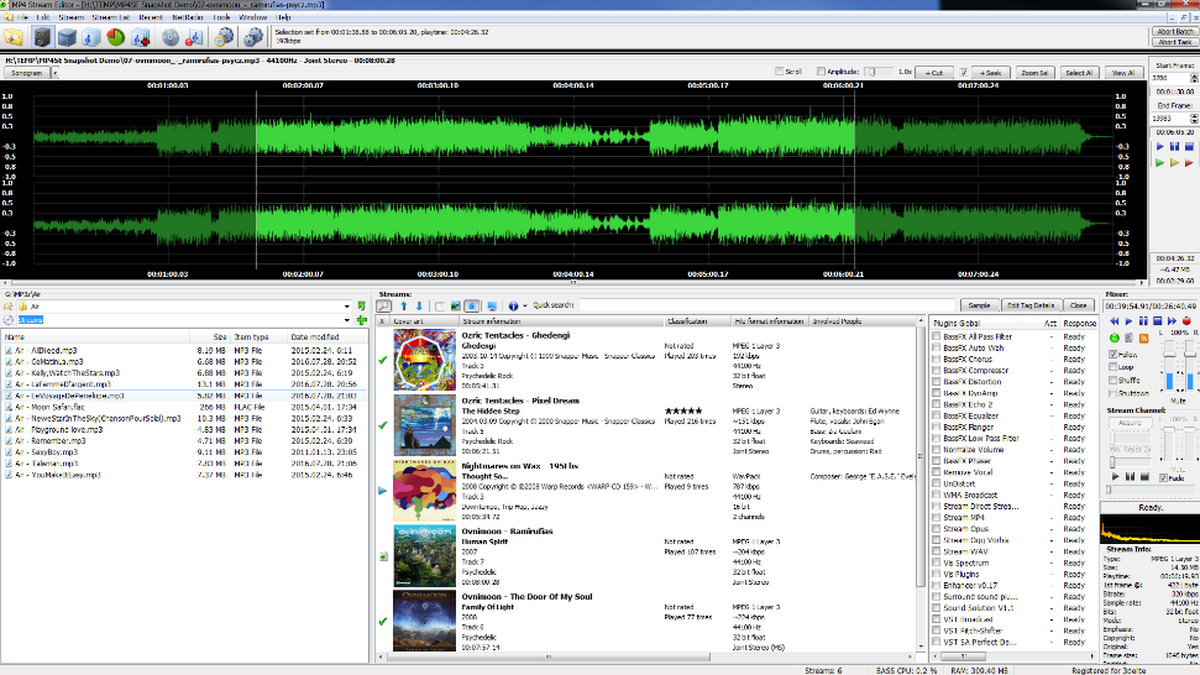The height and width of the screenshot is (675, 1200).
Task: Click the CD disc icon in toolbar
Action: [x=170, y=37]
